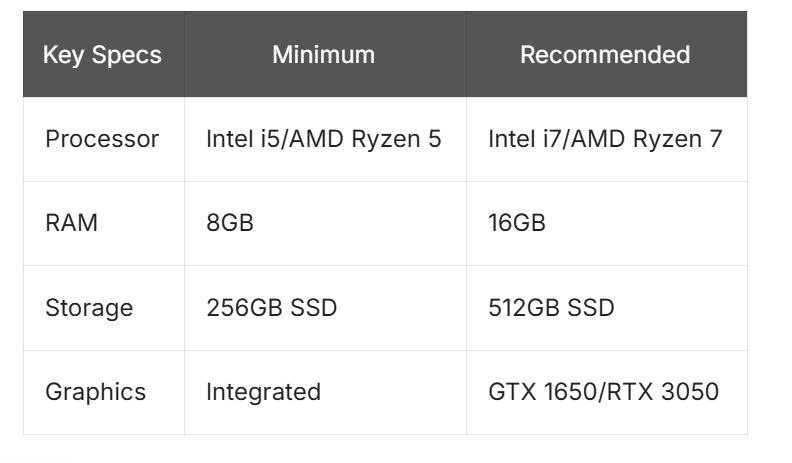Select the Storage row label
792x463 pixels.
point(89,307)
